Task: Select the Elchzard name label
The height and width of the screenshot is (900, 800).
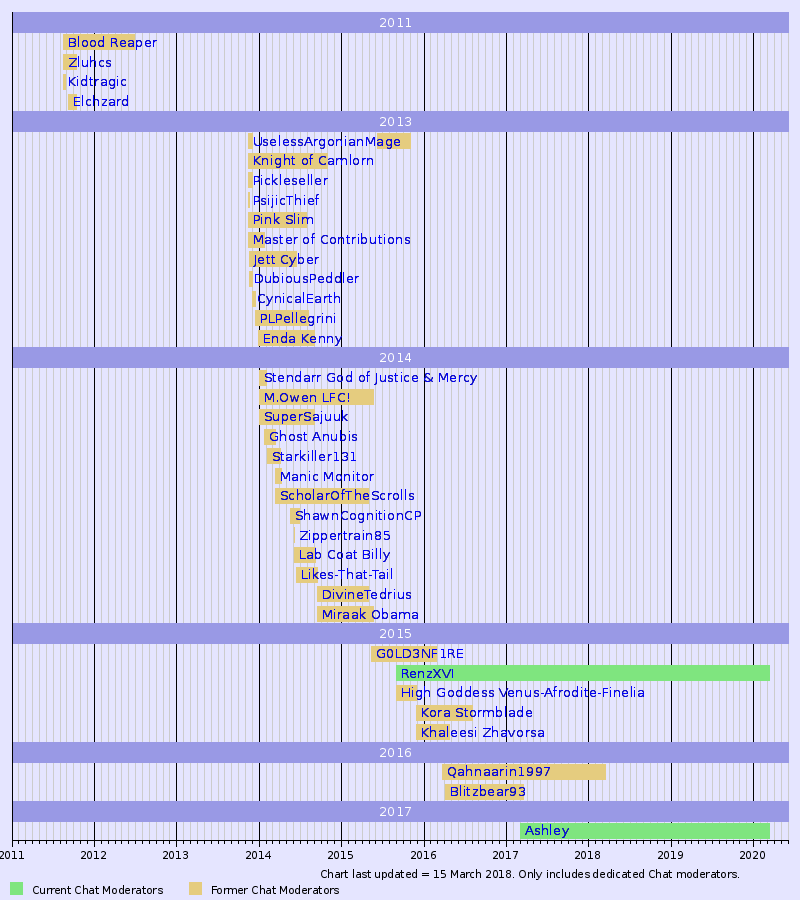Action: pos(99,101)
